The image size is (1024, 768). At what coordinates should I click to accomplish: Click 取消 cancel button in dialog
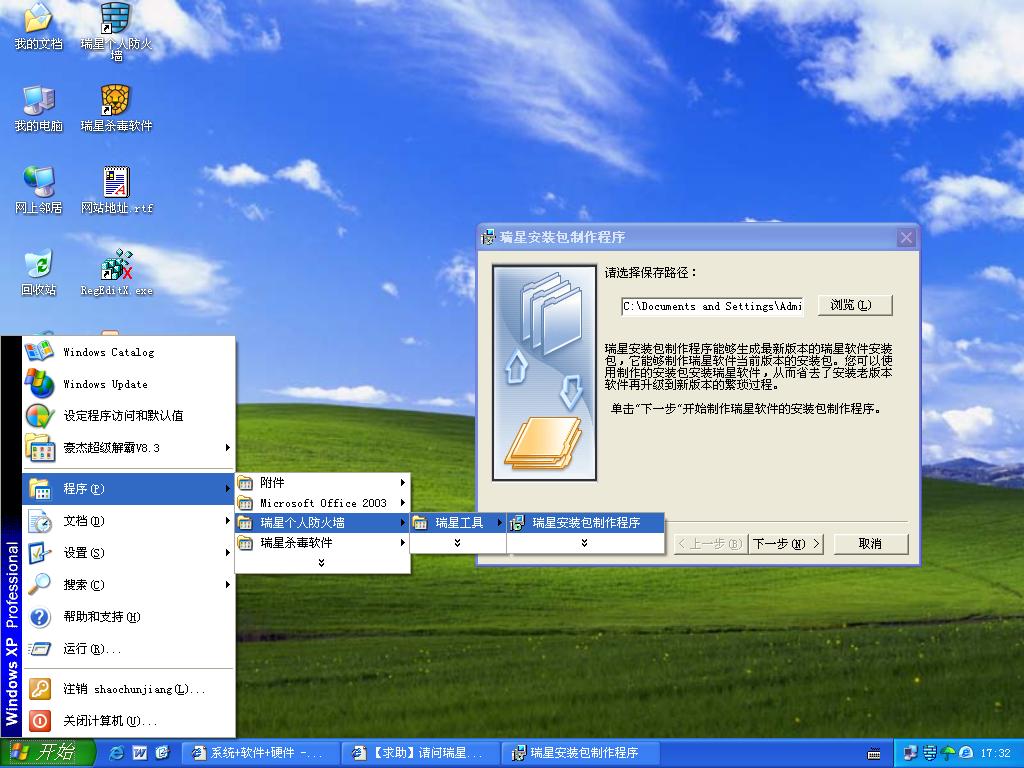[x=871, y=543]
